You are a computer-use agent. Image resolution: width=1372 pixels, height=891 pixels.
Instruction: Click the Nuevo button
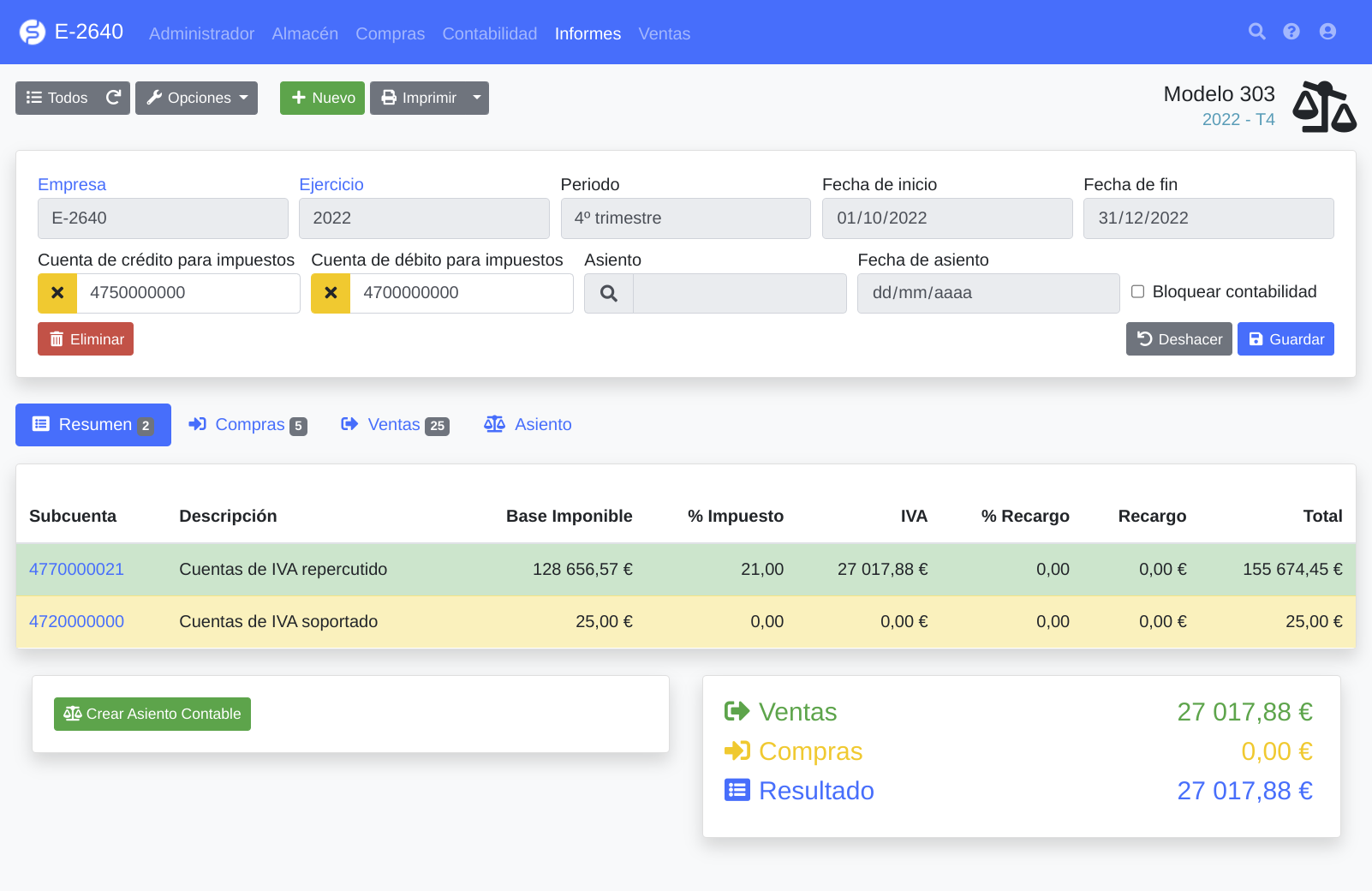pos(322,98)
